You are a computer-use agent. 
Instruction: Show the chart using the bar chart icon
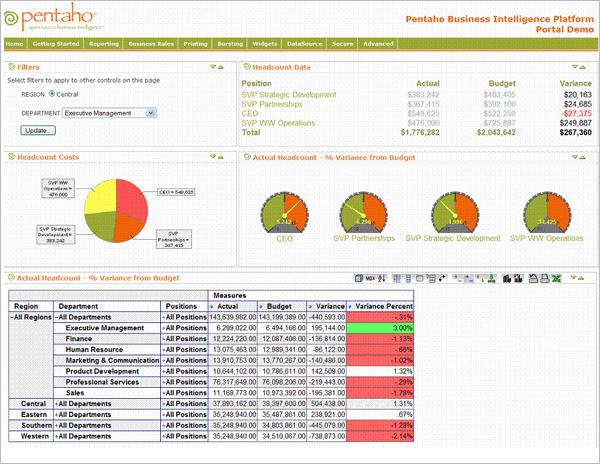coord(507,279)
